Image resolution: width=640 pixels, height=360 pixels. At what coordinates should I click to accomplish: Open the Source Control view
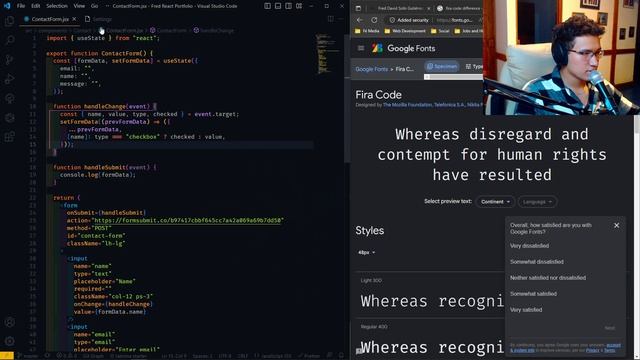tap(9, 60)
